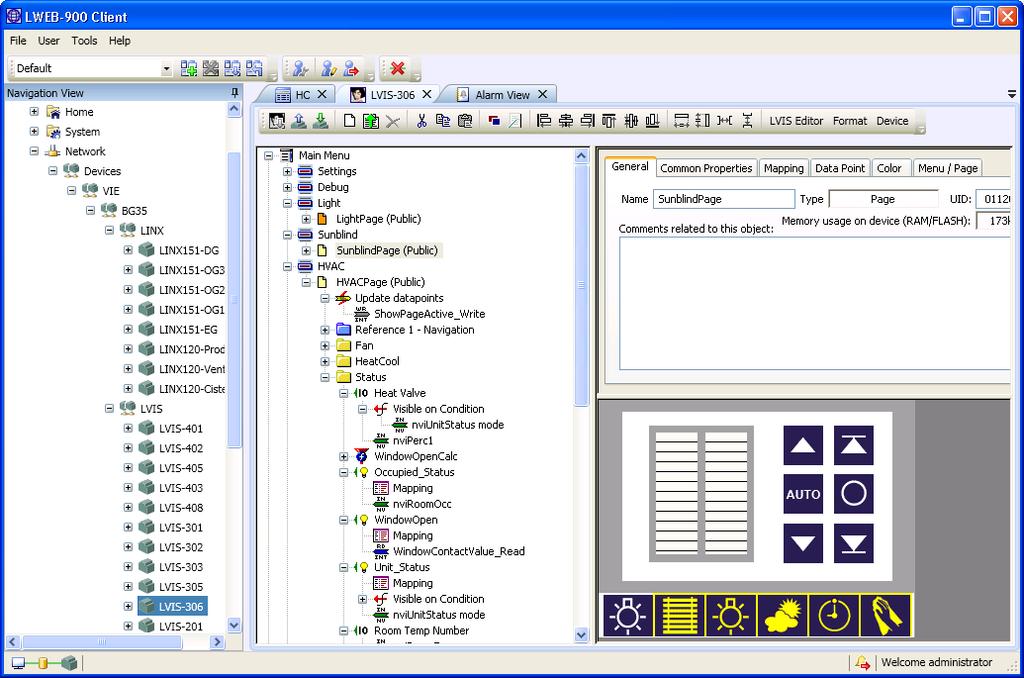Select nviRoomOcc data point in tree

[422, 504]
